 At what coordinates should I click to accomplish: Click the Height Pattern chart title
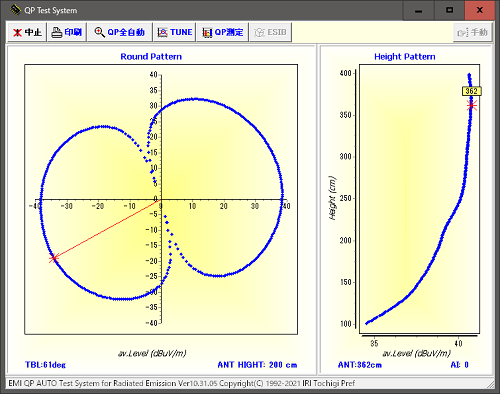click(405, 57)
